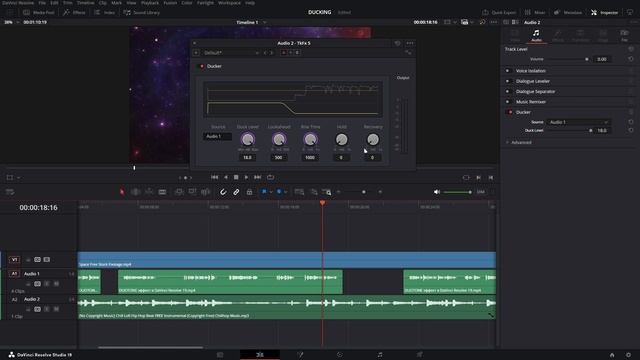Reset the Ducker Duck Level
Screen dimensions: 640x360
(x=631, y=131)
